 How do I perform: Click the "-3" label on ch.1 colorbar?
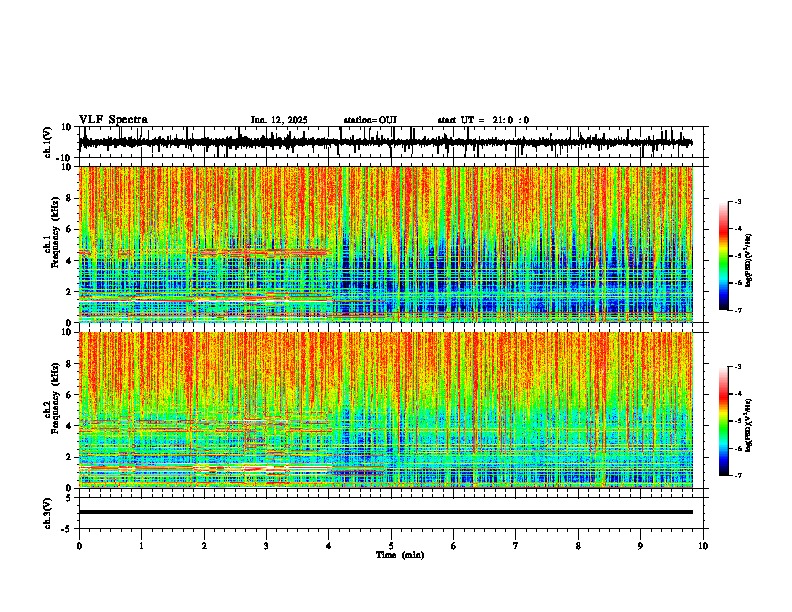tap(738, 201)
